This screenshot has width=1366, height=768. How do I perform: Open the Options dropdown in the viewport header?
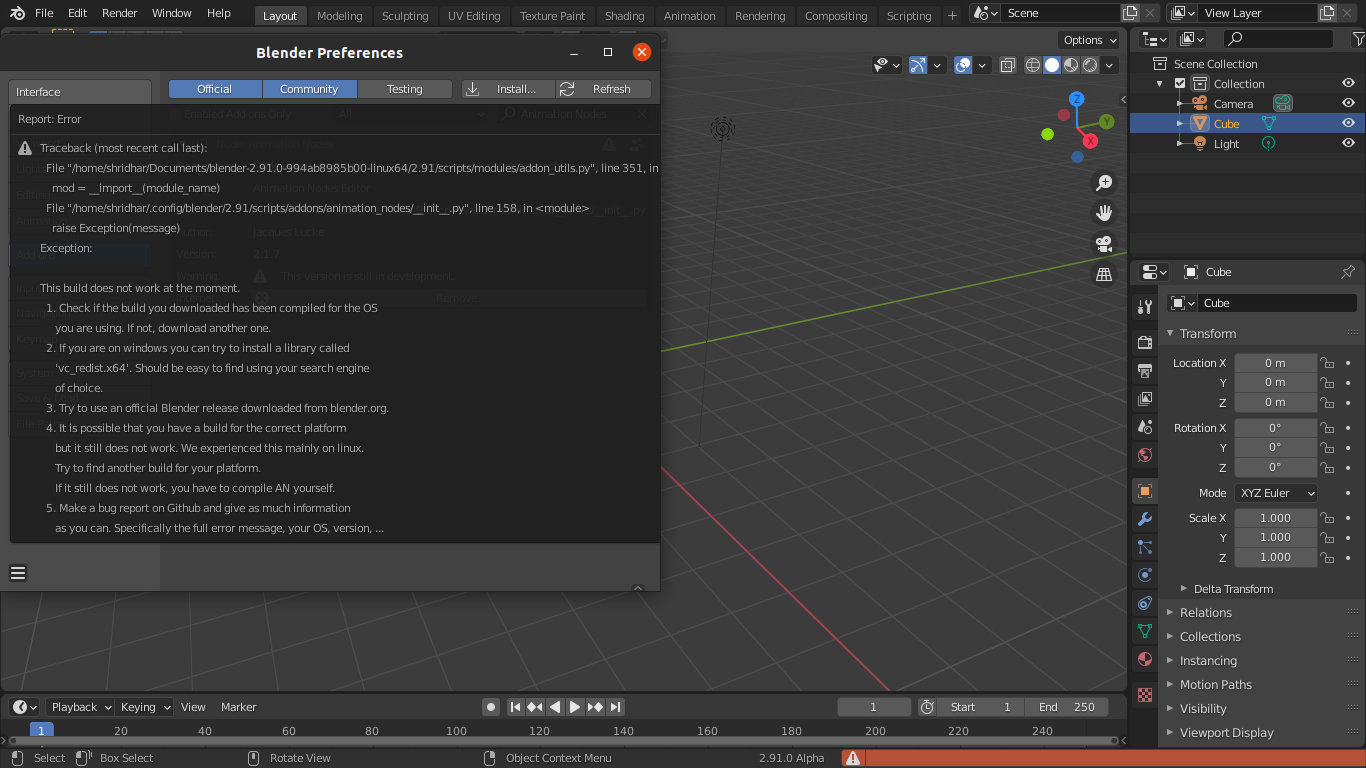pos(1088,39)
